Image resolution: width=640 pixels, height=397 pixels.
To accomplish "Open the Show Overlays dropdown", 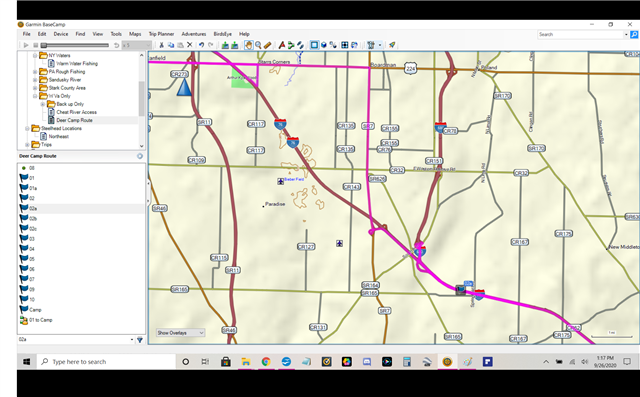I will [x=180, y=333].
